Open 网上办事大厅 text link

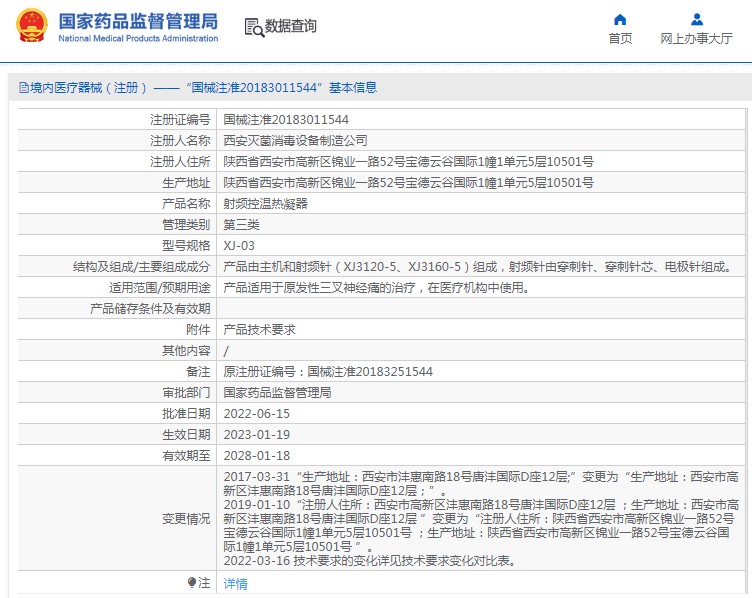pyautogui.click(x=696, y=38)
